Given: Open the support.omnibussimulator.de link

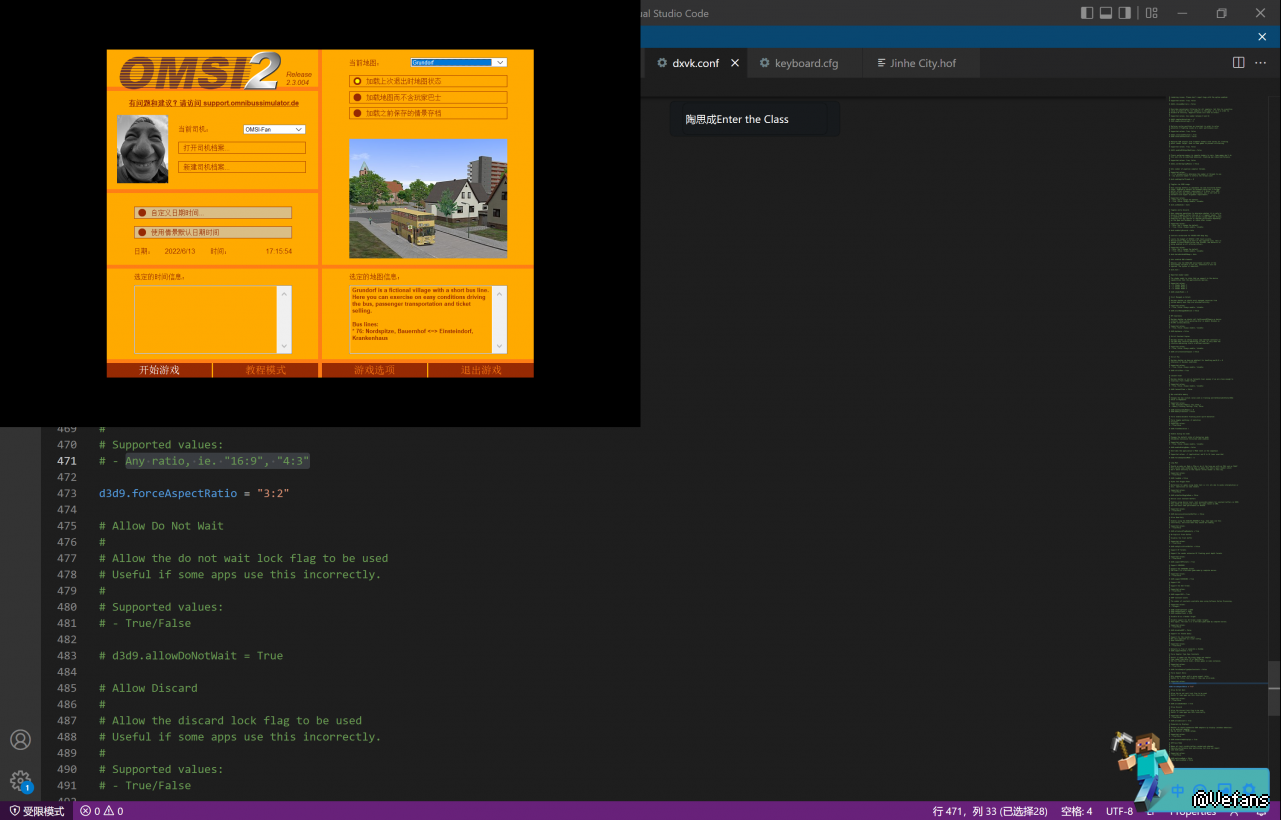Looking at the screenshot, I should coord(213,103).
